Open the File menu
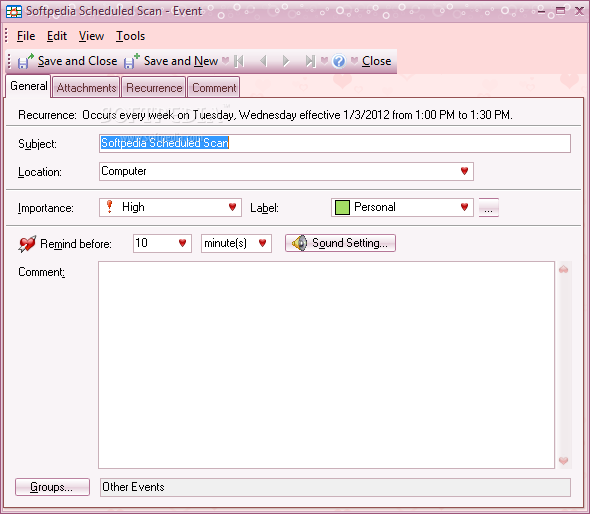590x514 pixels. pyautogui.click(x=26, y=36)
